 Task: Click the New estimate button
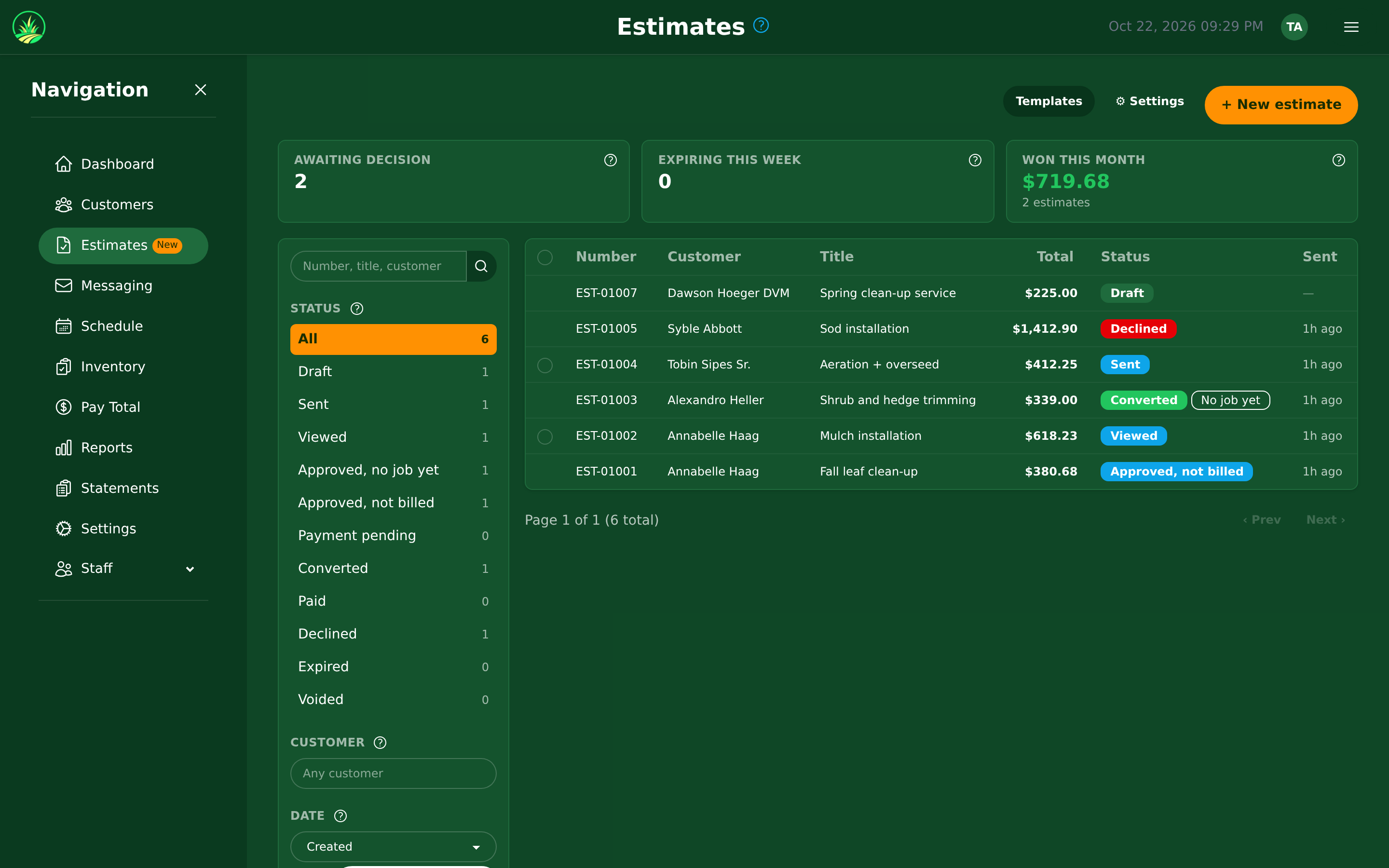click(x=1280, y=105)
